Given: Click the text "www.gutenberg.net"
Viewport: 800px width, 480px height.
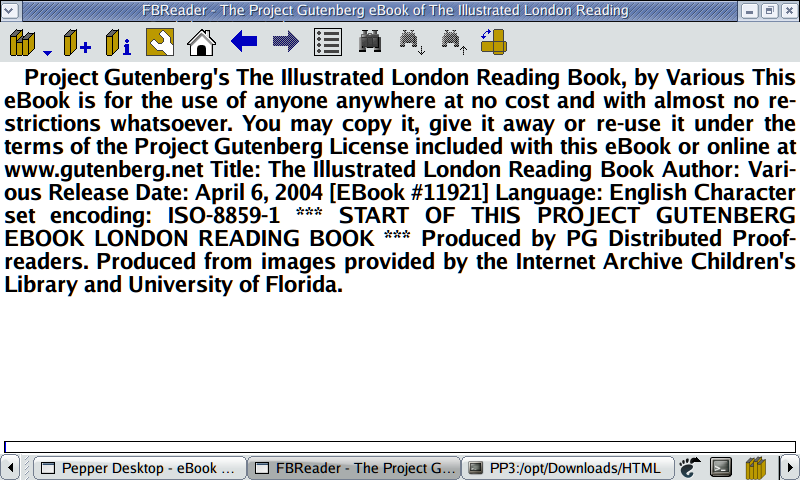Looking at the screenshot, I should (x=104, y=169).
